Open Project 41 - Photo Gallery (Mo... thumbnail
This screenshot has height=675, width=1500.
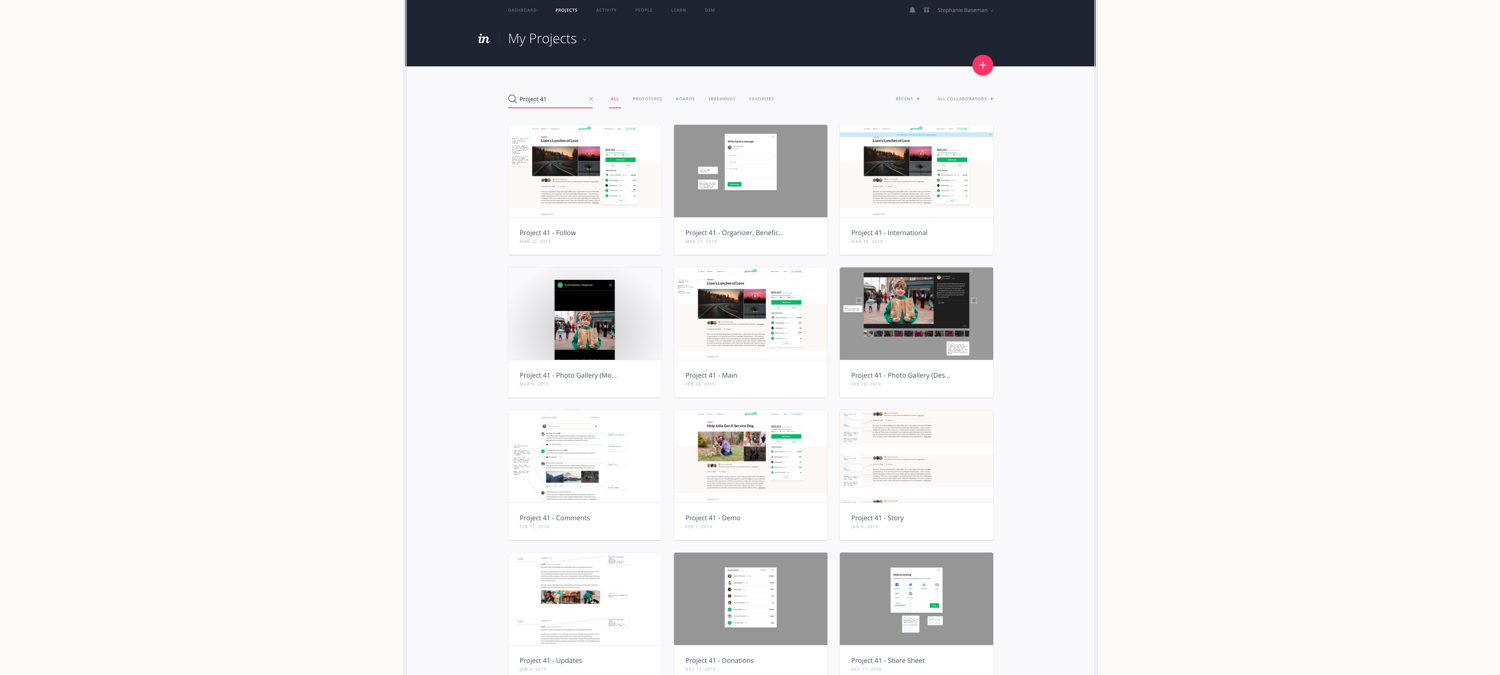[585, 314]
